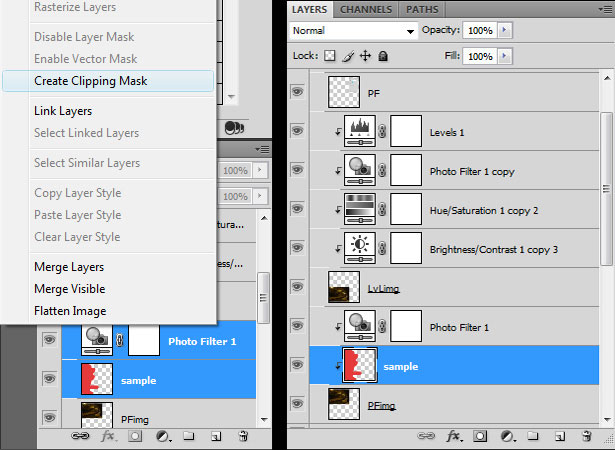Hide Photo Filter 1 copy layer

pos(297,169)
